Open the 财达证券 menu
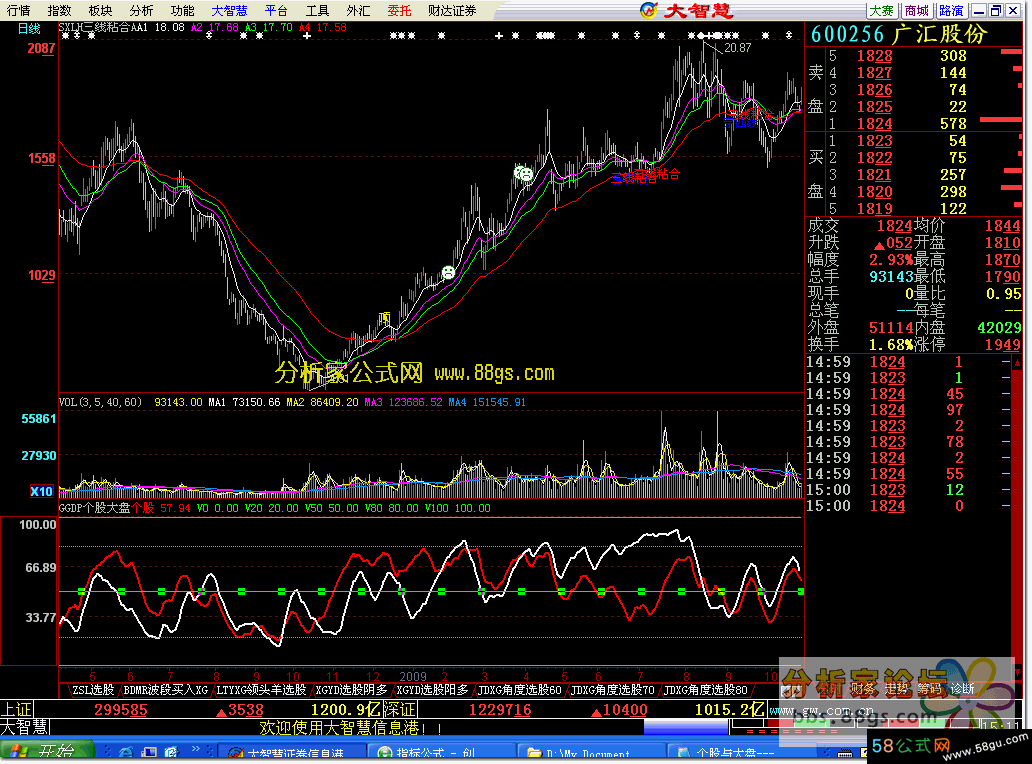1032x764 pixels. [x=452, y=11]
